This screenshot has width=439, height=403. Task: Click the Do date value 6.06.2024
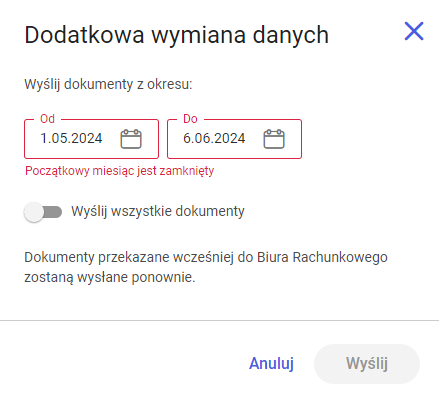tap(214, 138)
